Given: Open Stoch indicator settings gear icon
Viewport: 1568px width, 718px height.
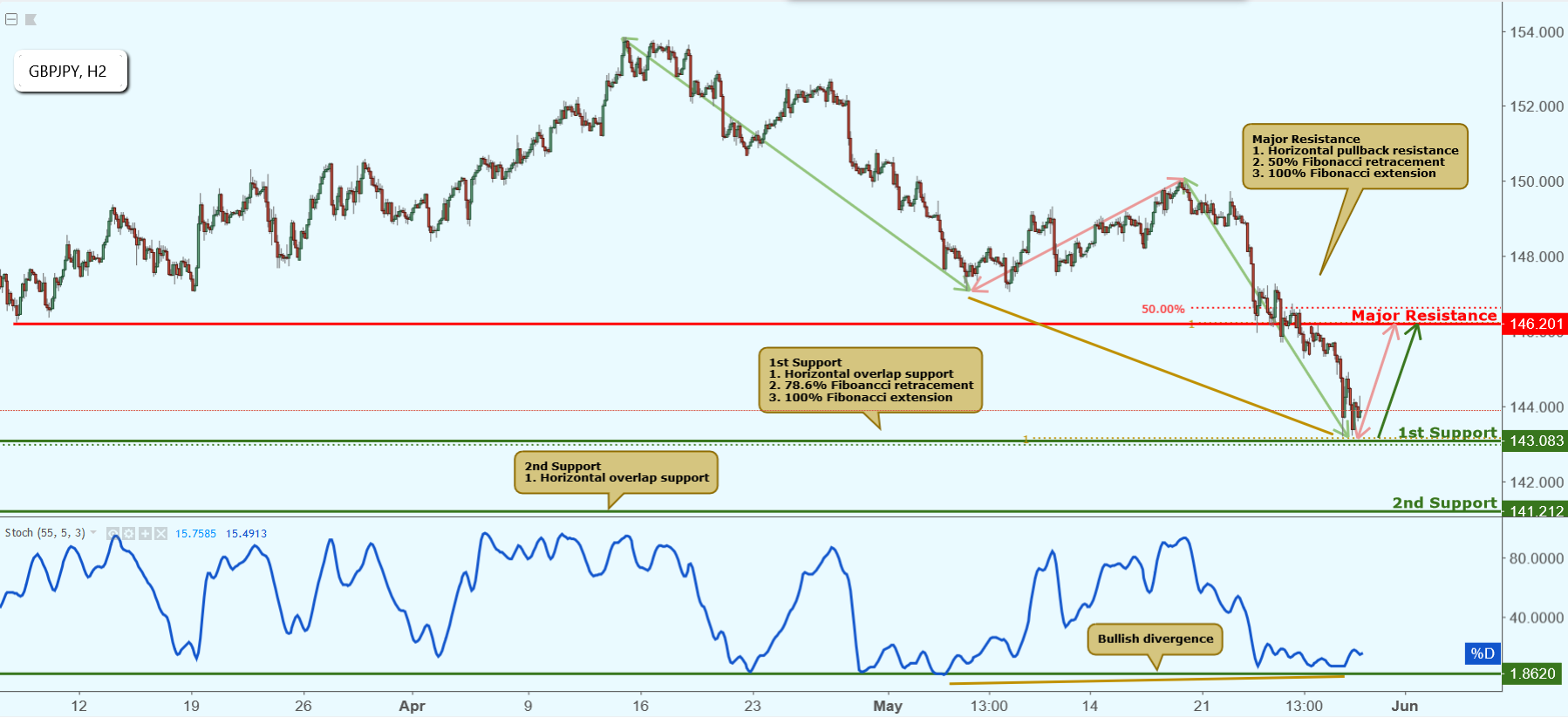Looking at the screenshot, I should point(129,533).
